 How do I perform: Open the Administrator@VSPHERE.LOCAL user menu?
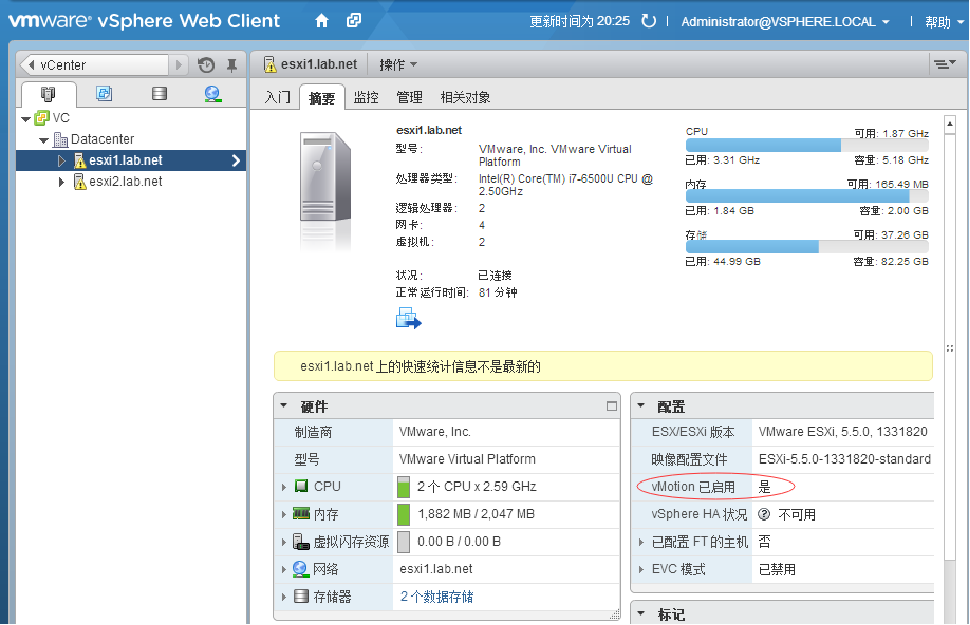coord(785,22)
